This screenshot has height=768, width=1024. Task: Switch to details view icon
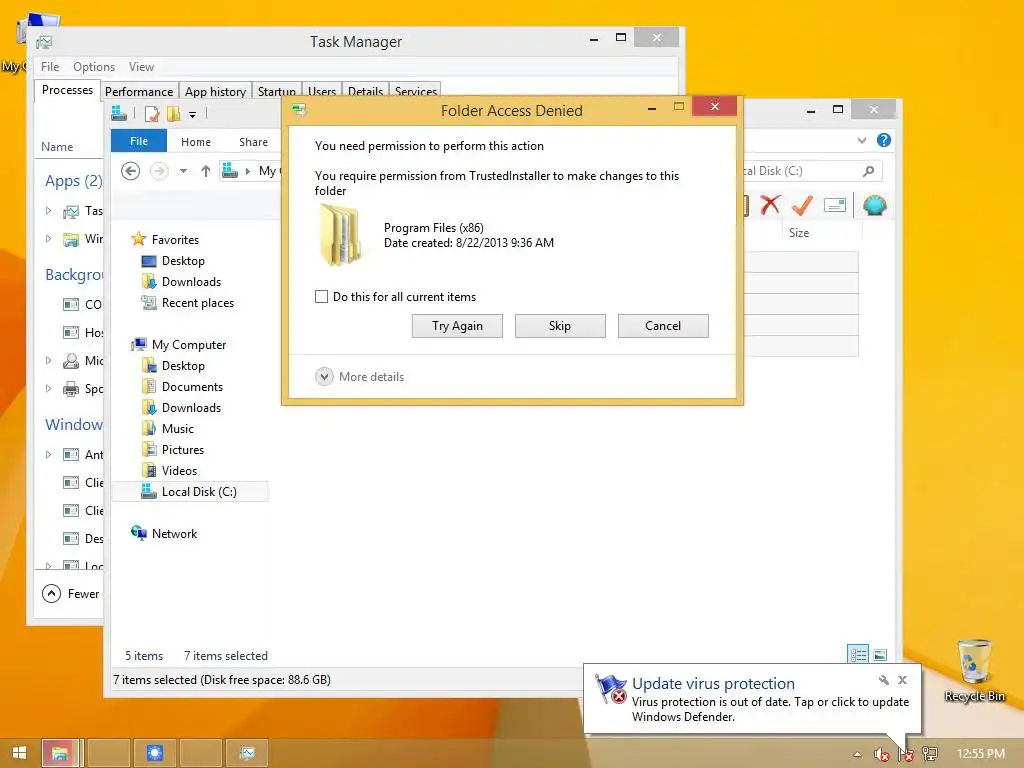pyautogui.click(x=857, y=654)
